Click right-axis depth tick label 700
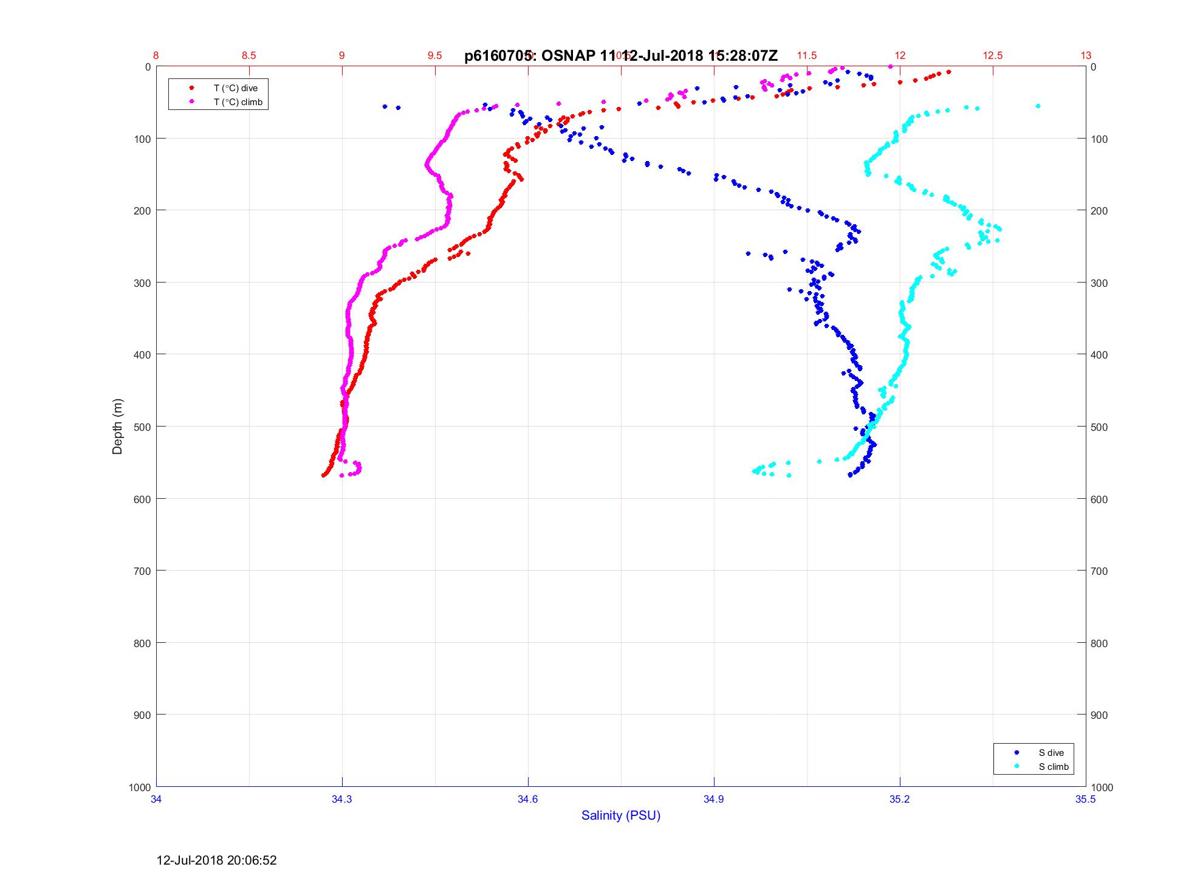Viewport: 1200px width, 885px height. (1101, 570)
